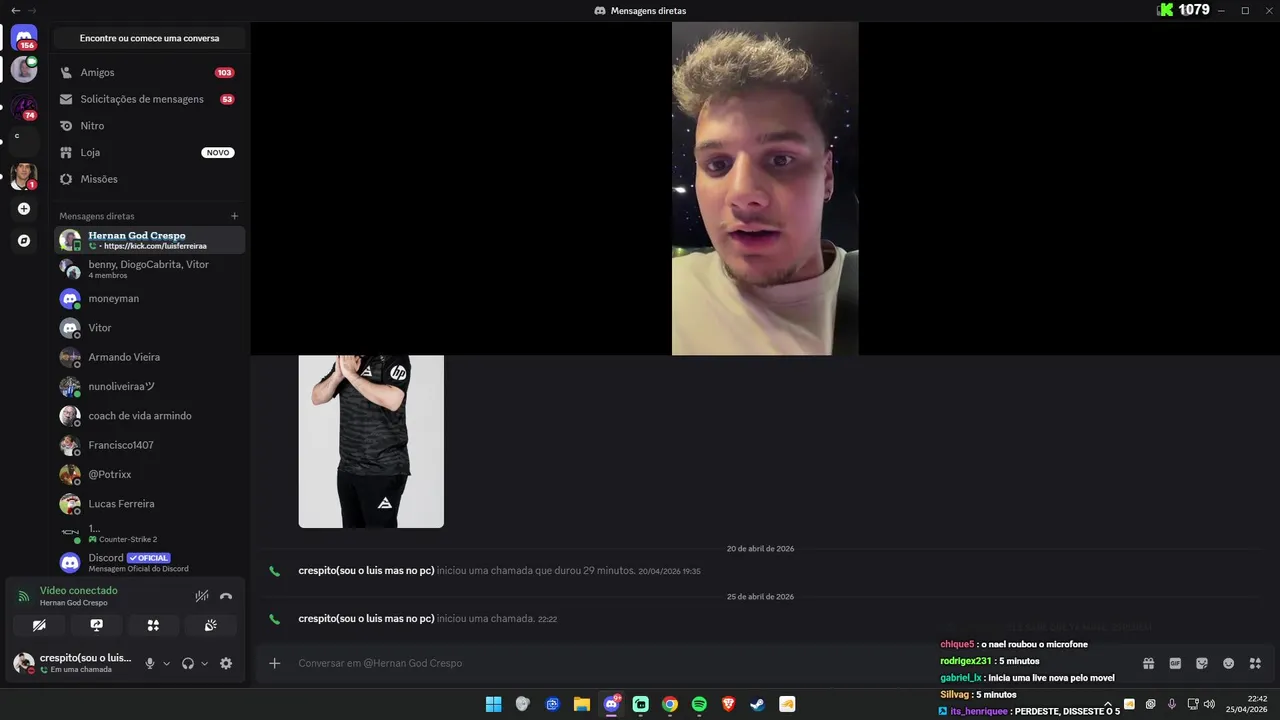
Task: Open Brave browser from the taskbar
Action: pyautogui.click(x=728, y=704)
